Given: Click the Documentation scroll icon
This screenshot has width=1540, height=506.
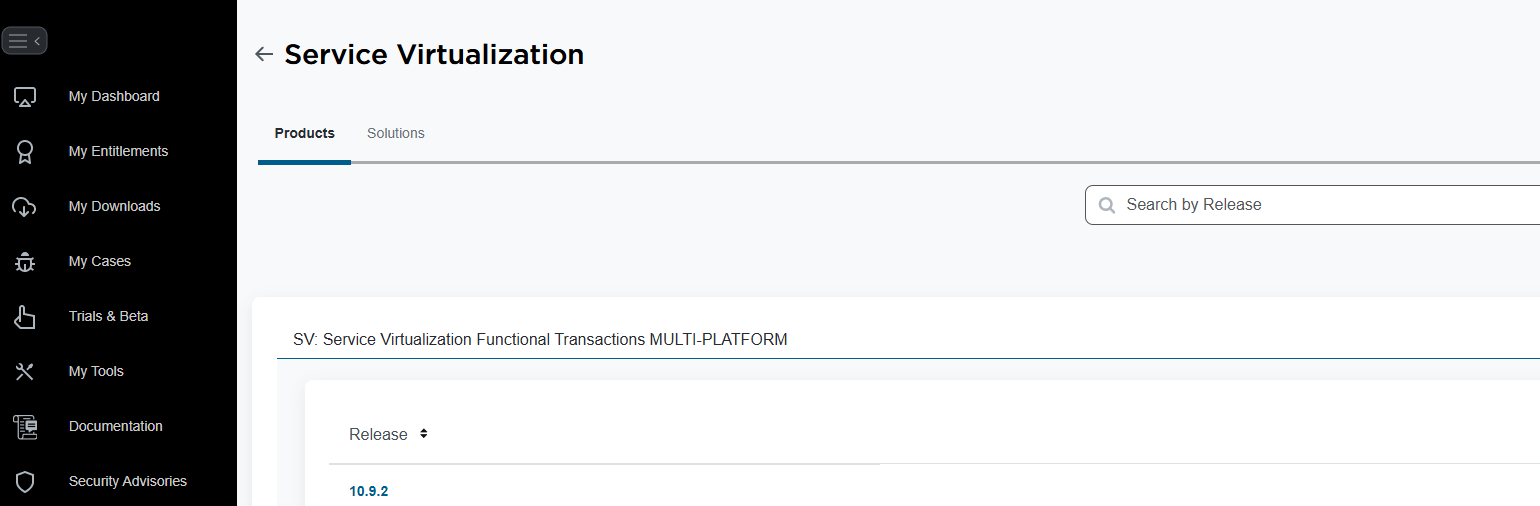Looking at the screenshot, I should click(25, 427).
